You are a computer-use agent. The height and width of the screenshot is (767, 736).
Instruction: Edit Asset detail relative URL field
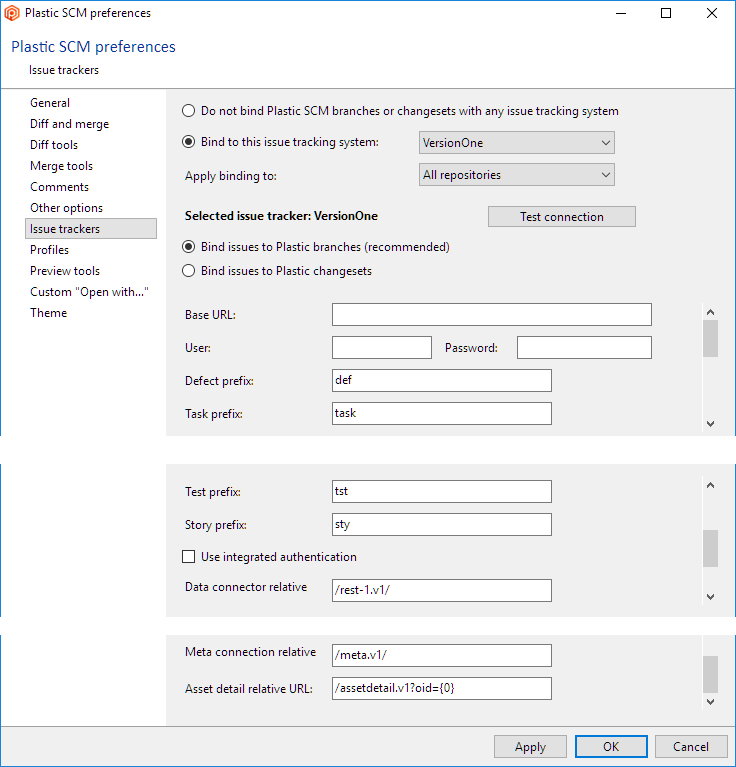pos(442,688)
